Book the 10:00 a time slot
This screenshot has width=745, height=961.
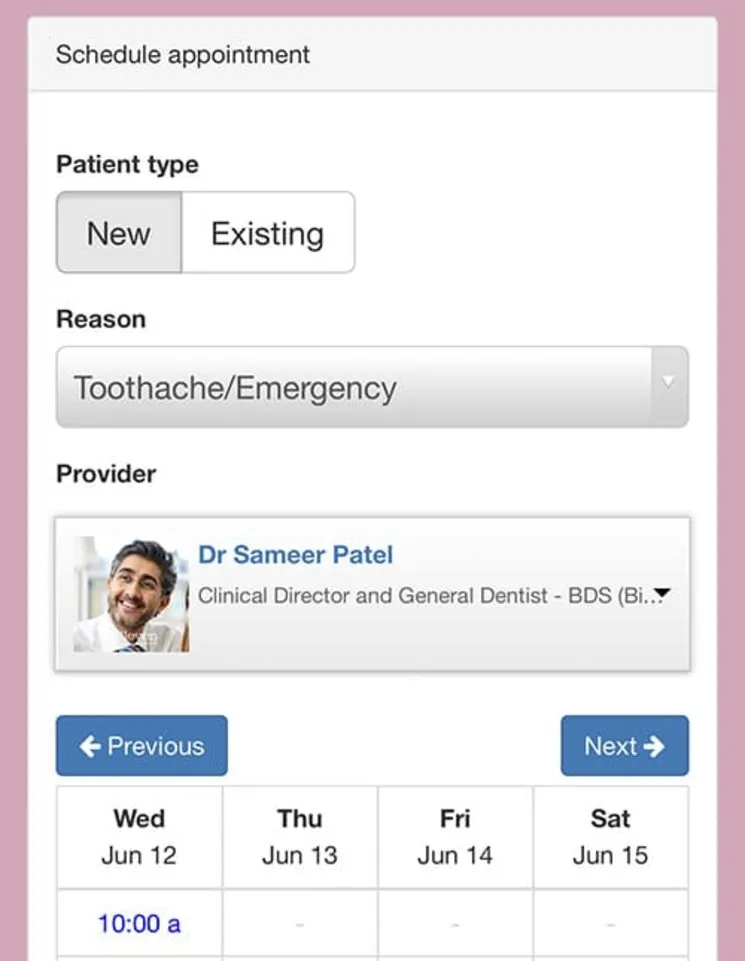pos(139,923)
